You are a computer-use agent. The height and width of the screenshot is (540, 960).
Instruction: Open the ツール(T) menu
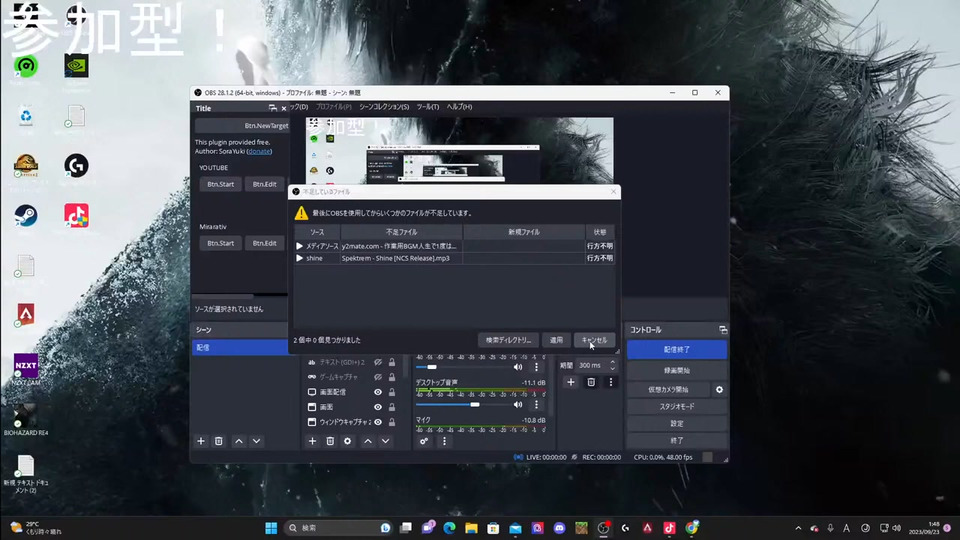pyautogui.click(x=427, y=107)
